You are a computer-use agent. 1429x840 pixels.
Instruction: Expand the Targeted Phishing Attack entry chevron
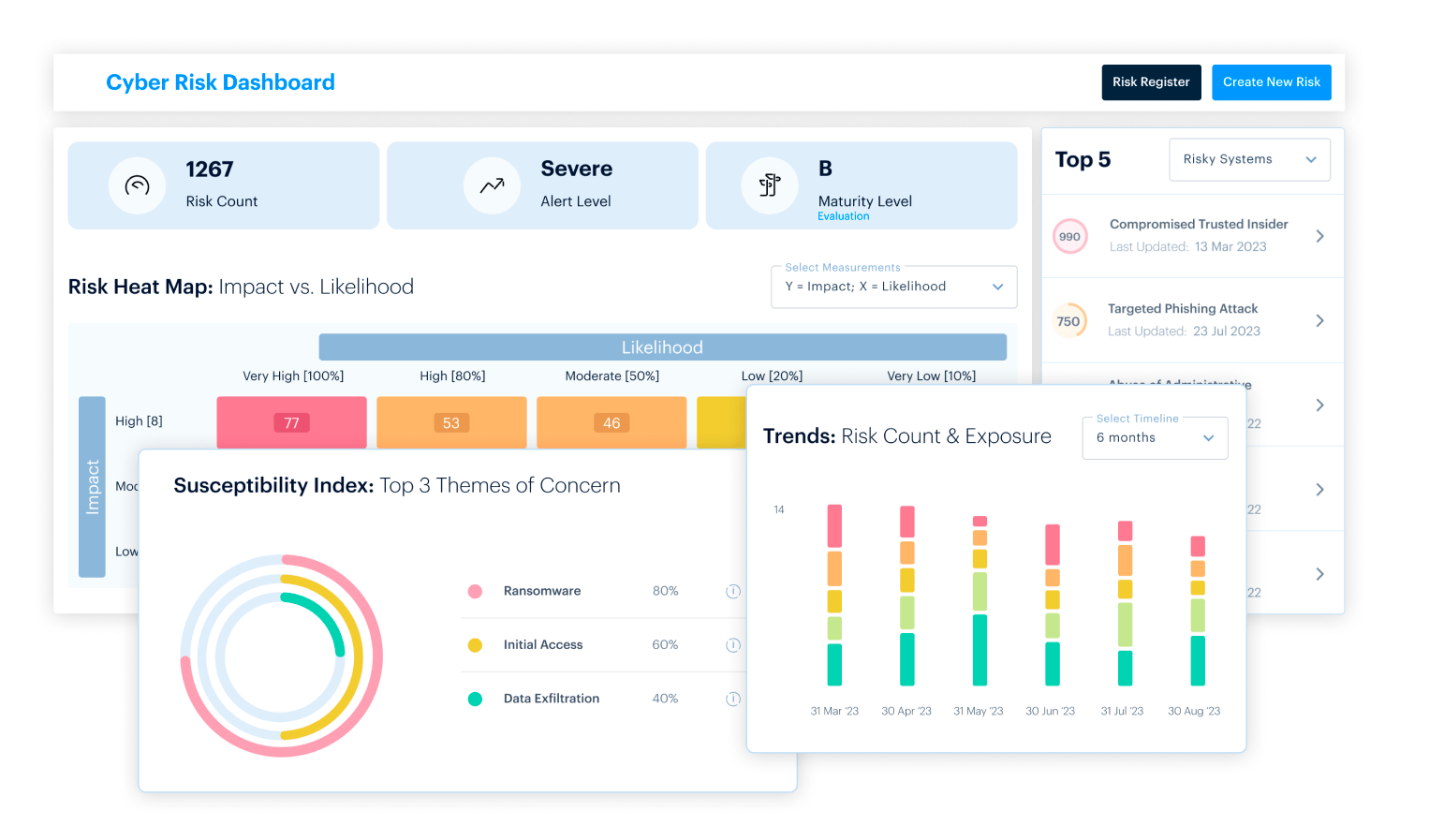point(1319,320)
